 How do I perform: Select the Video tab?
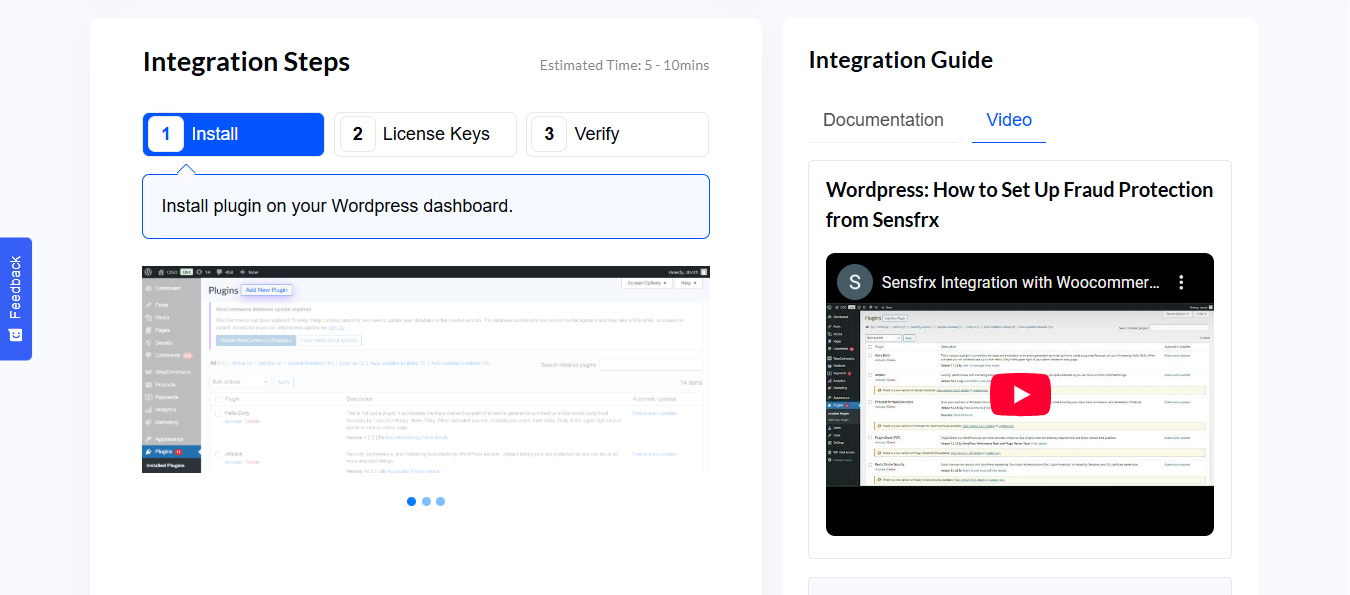[1009, 120]
